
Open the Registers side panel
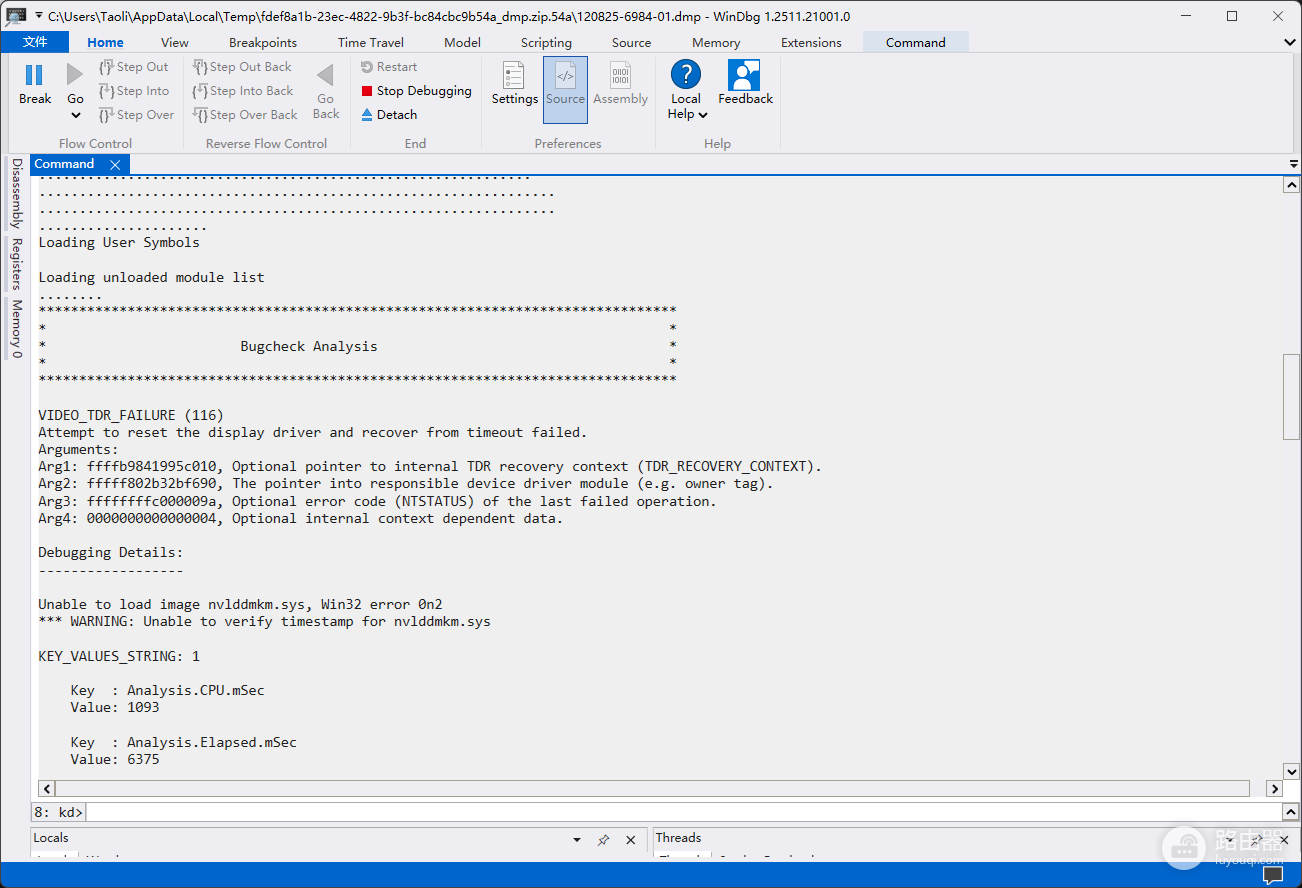17,264
